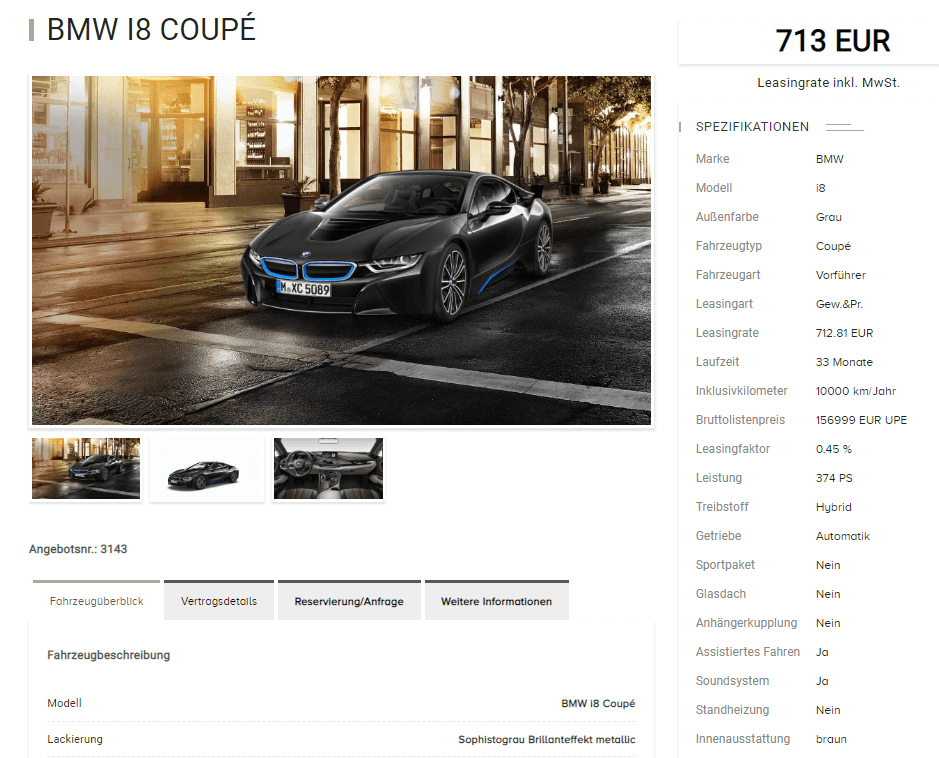
Task: Click the Lackierung row label
Action: point(75,739)
